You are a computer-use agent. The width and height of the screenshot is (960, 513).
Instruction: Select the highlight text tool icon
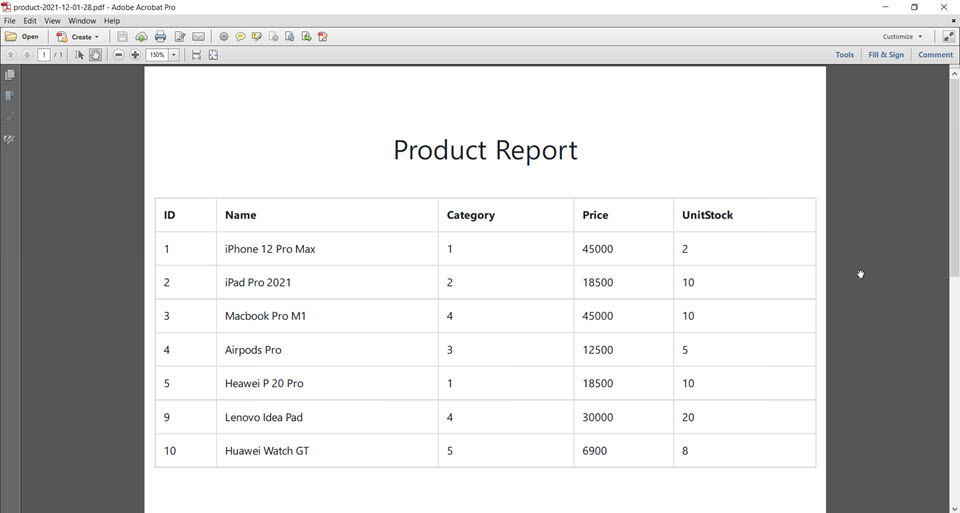[x=257, y=37]
